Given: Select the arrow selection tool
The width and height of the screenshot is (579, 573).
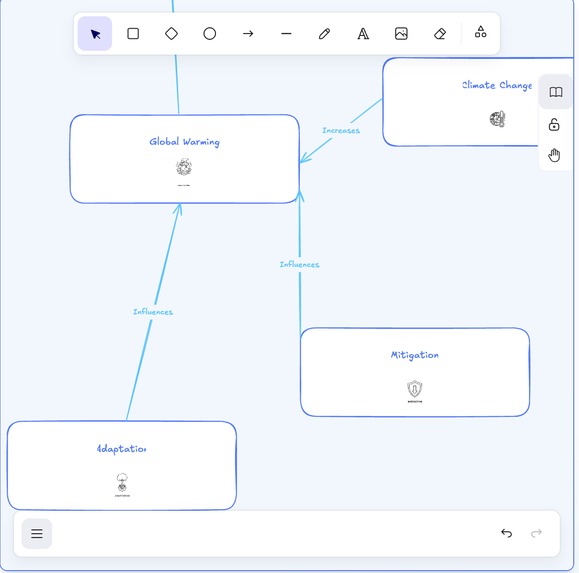Looking at the screenshot, I should coord(95,34).
